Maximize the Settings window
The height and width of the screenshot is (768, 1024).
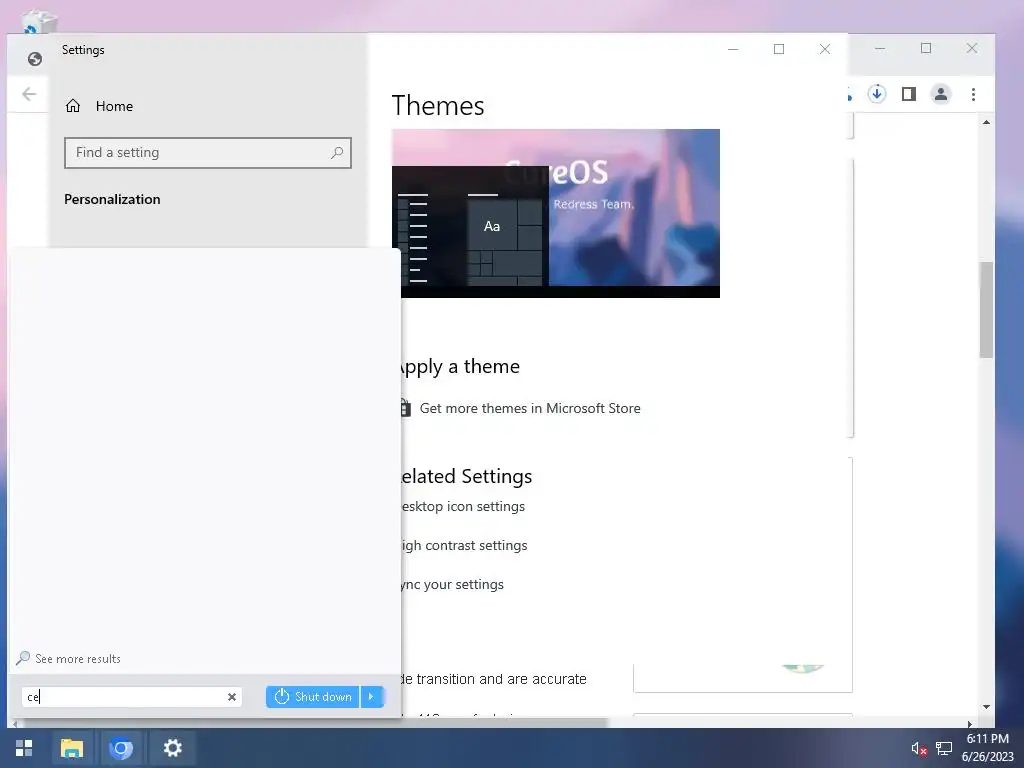pyautogui.click(x=778, y=49)
